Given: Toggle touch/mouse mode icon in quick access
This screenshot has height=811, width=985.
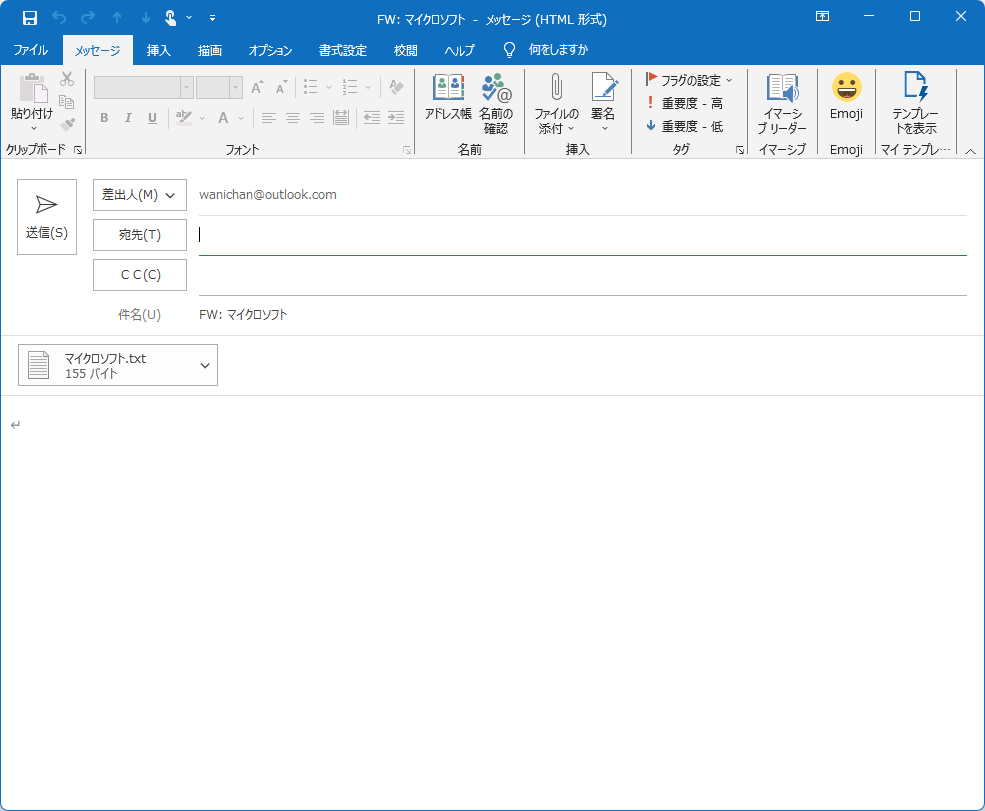Looking at the screenshot, I should 170,18.
